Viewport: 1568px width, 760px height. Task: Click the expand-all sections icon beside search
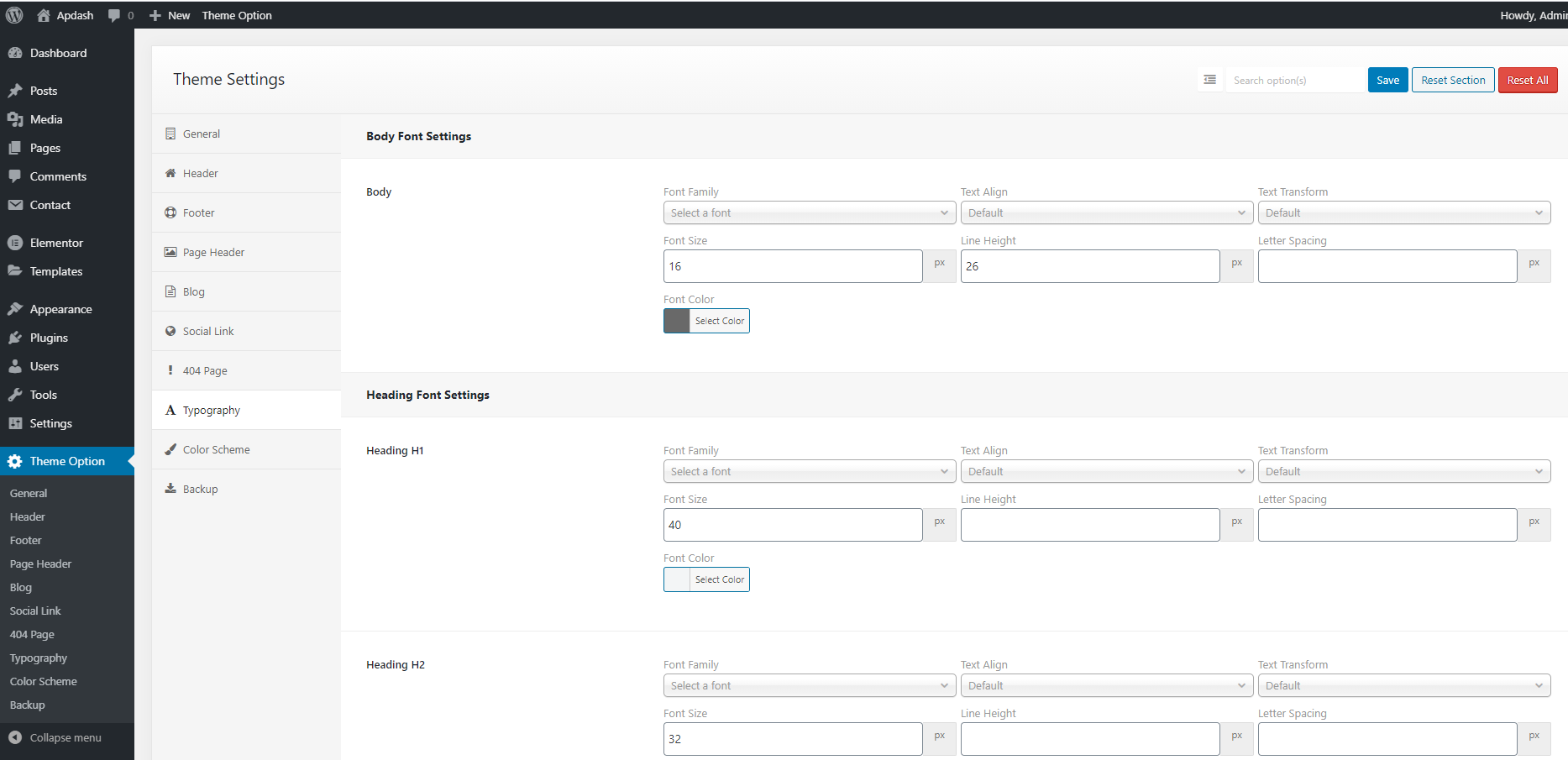click(x=1209, y=80)
